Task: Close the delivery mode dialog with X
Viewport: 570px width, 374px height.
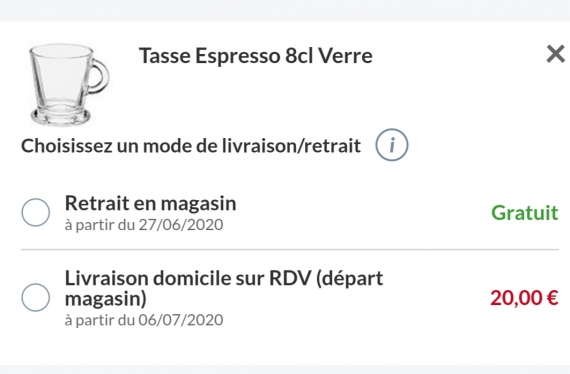Action: tap(555, 54)
